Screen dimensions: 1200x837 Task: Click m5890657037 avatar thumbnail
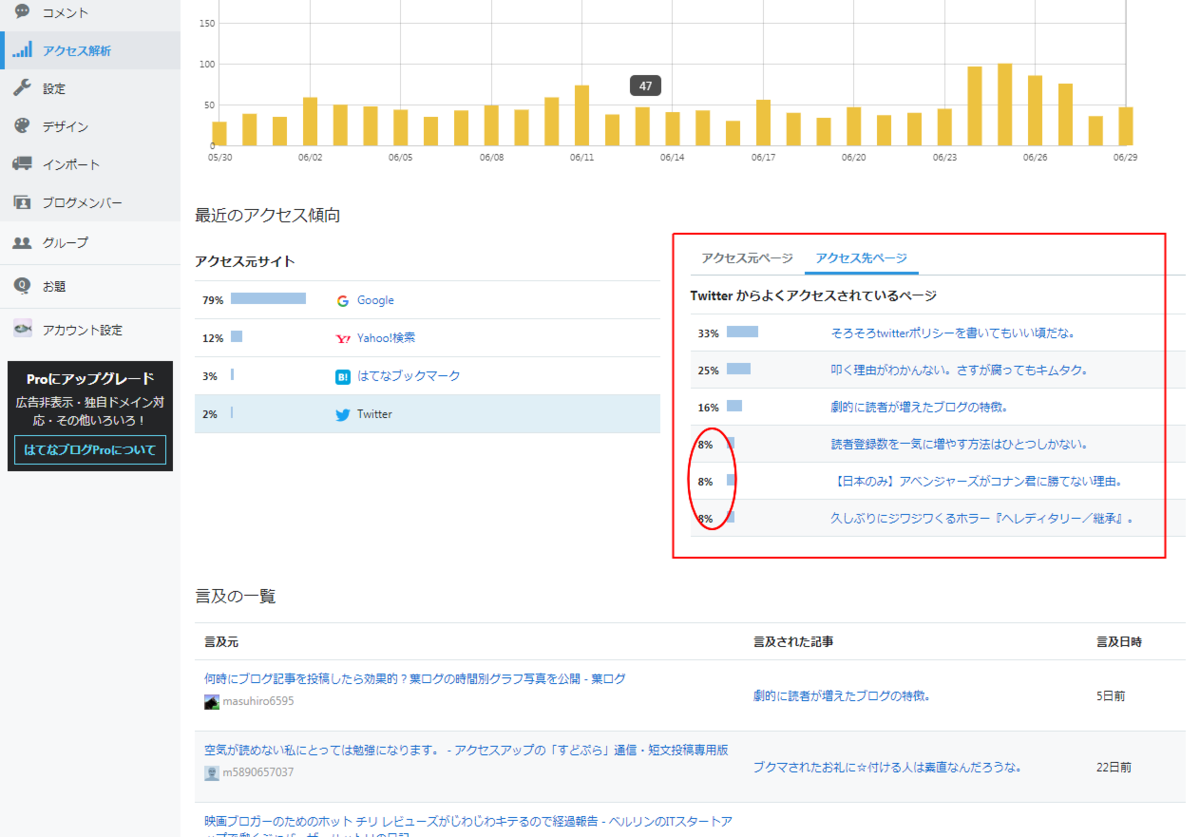(211, 773)
